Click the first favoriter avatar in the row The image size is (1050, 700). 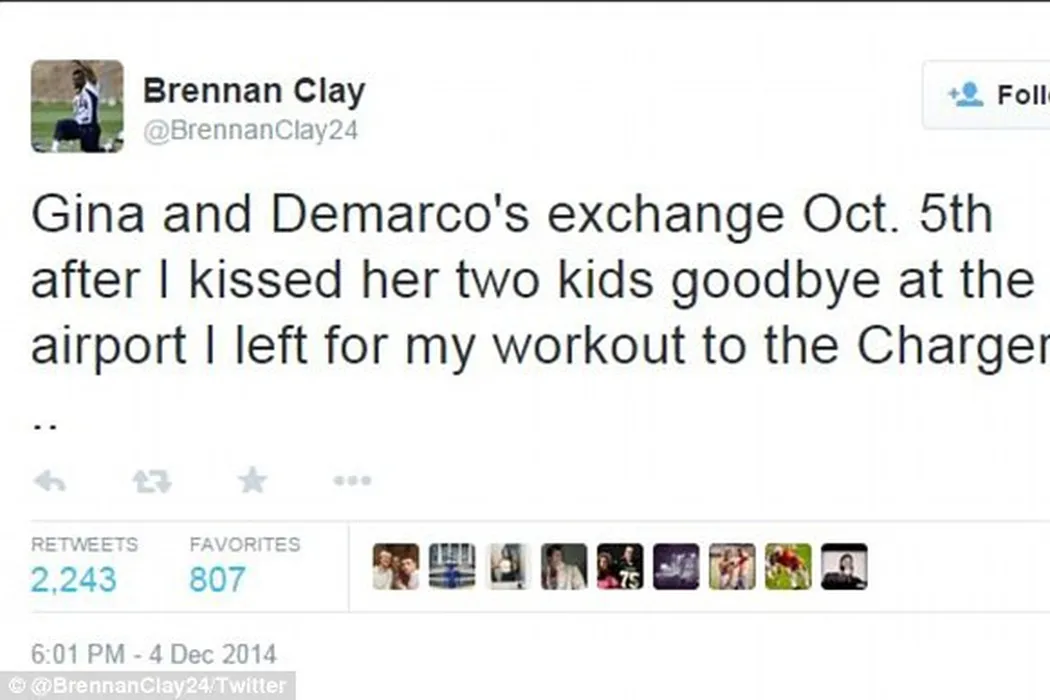coord(396,567)
